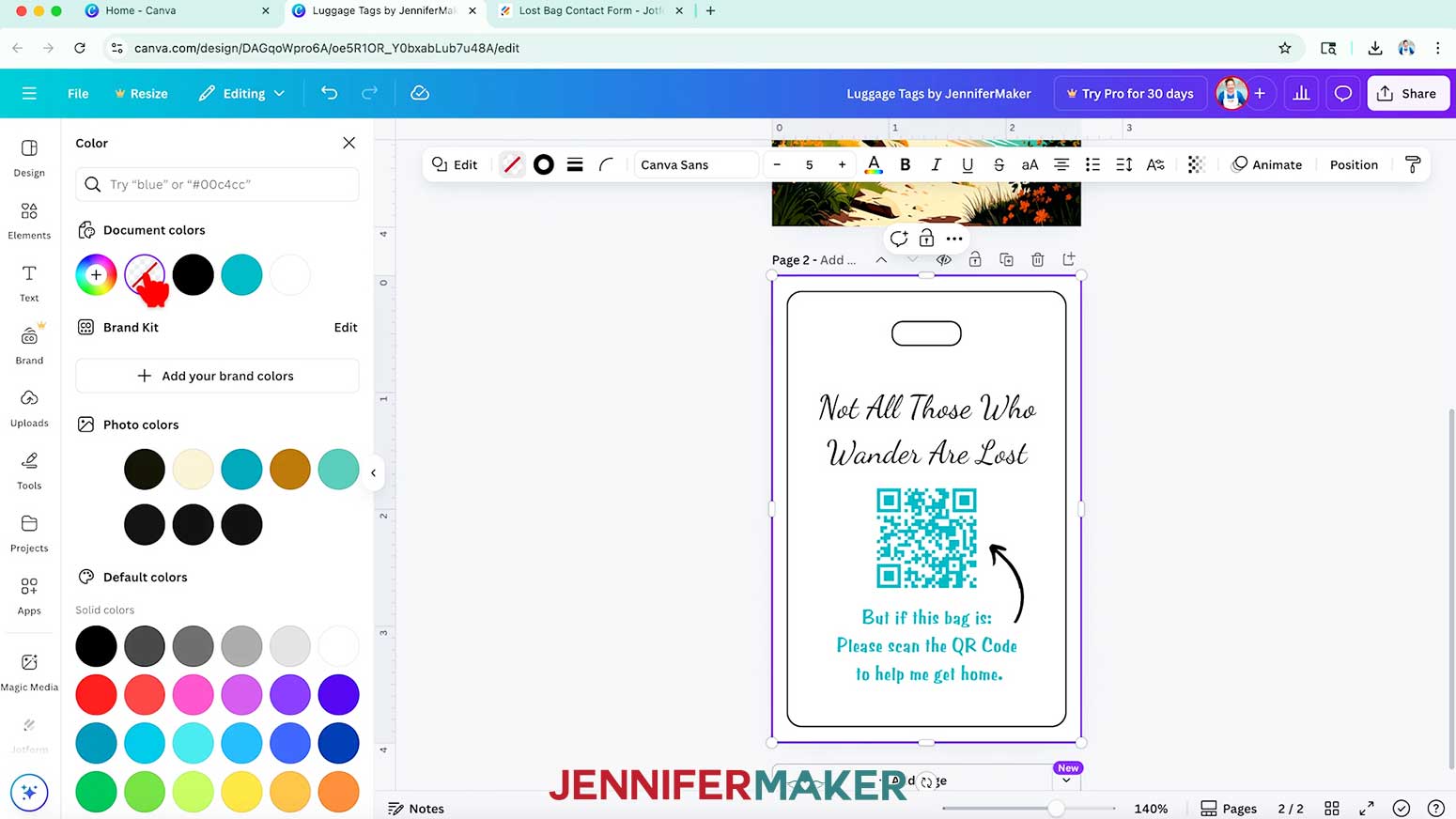This screenshot has width=1456, height=819.
Task: Toggle bold formatting
Action: (x=905, y=164)
